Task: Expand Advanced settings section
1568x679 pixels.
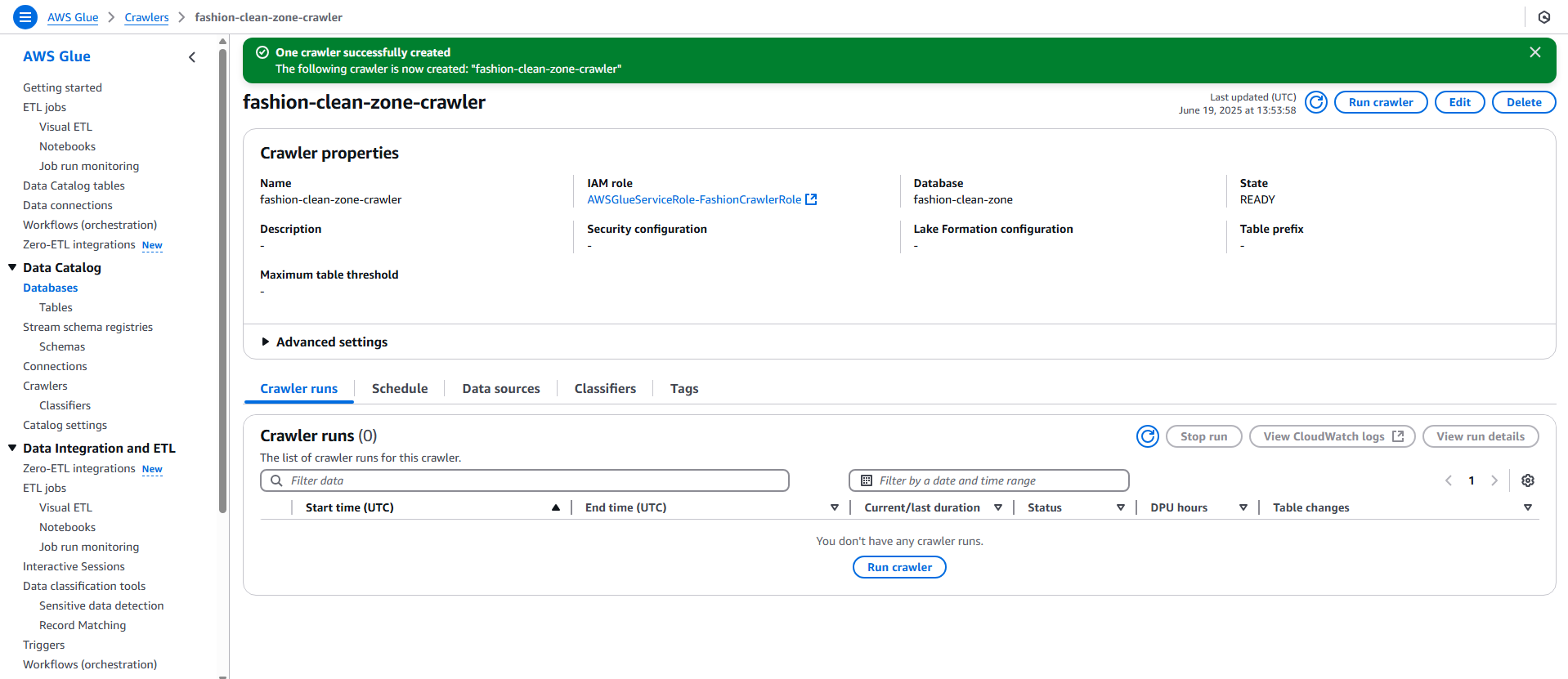Action: [x=324, y=342]
